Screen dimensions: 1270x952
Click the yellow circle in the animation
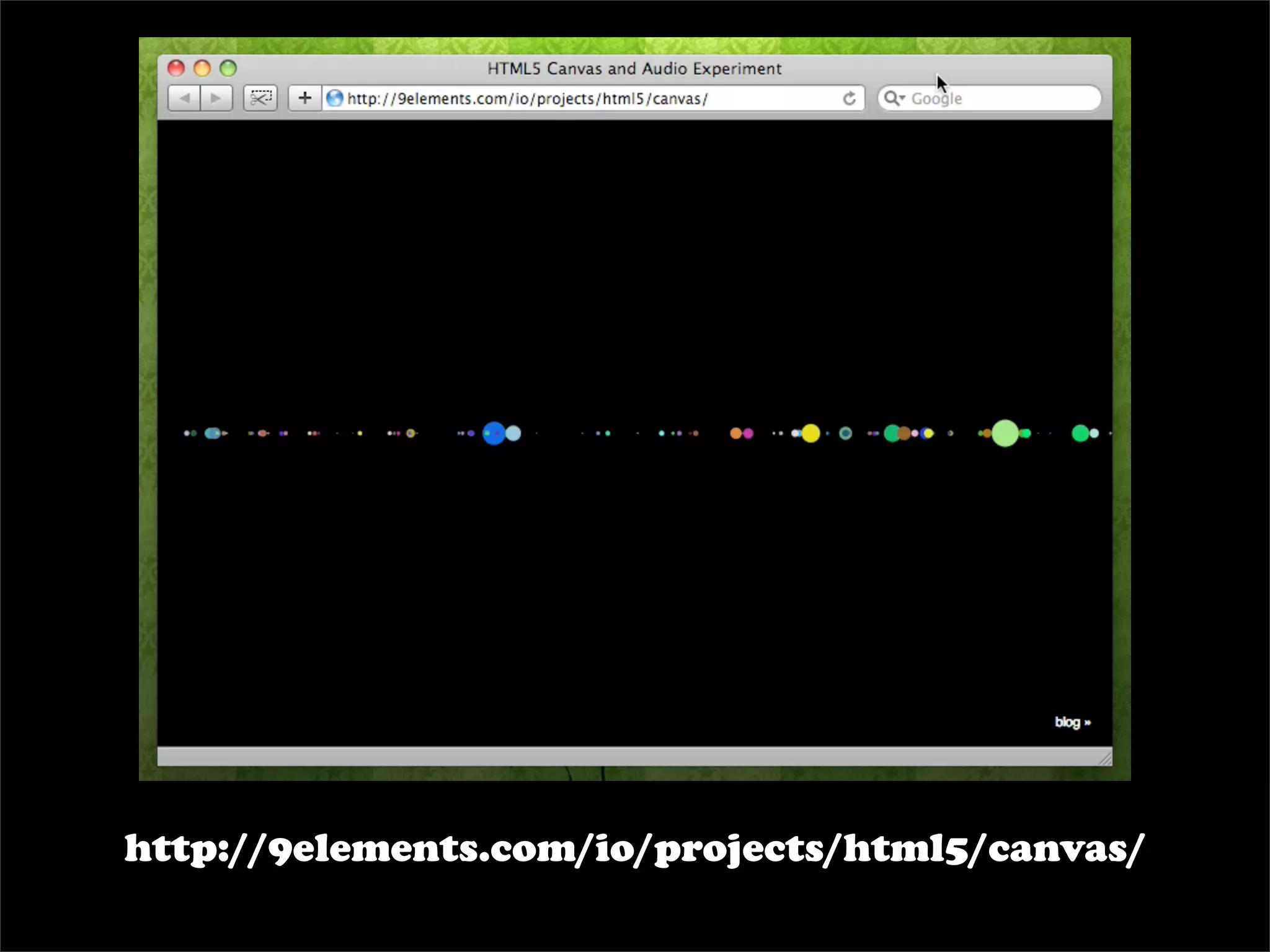pyautogui.click(x=810, y=433)
